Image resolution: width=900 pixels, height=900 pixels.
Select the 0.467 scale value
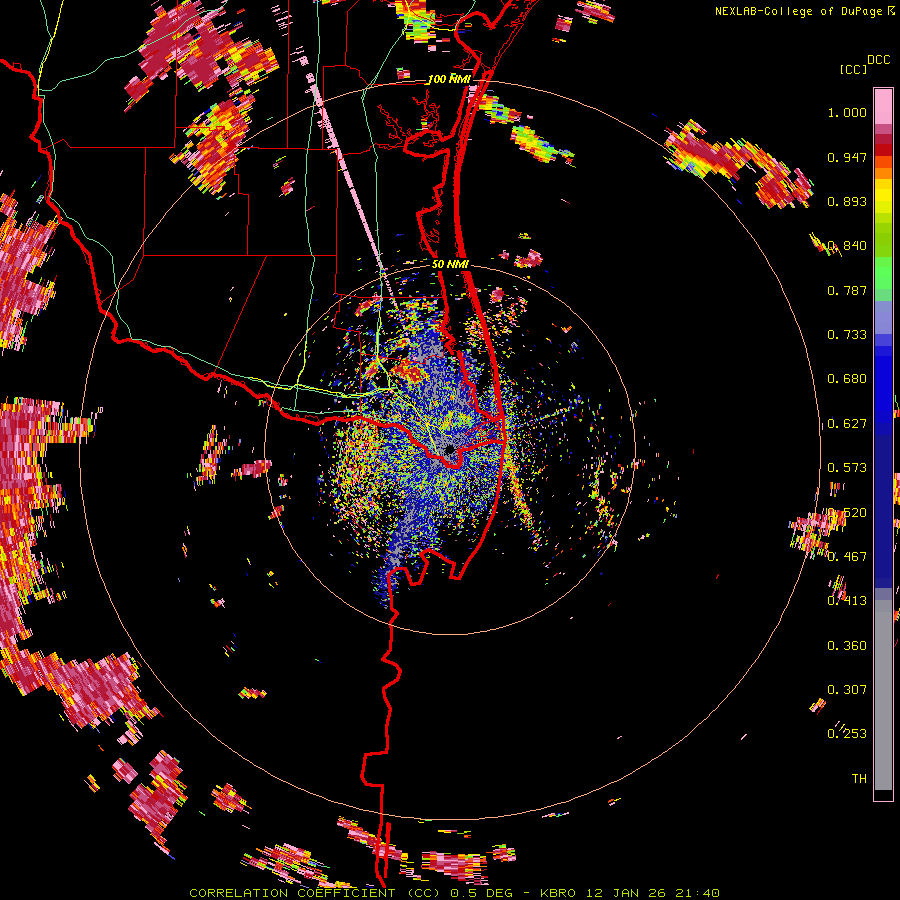pos(847,557)
